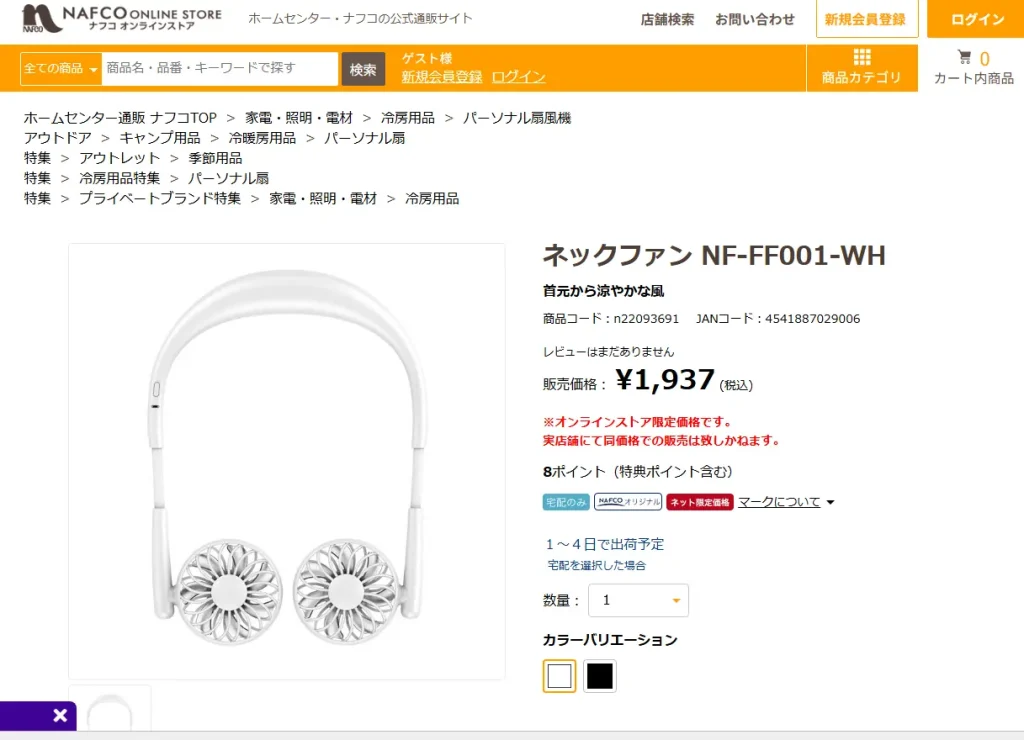The width and height of the screenshot is (1024, 740).
Task: Click the 検索 search button
Action: point(363,69)
